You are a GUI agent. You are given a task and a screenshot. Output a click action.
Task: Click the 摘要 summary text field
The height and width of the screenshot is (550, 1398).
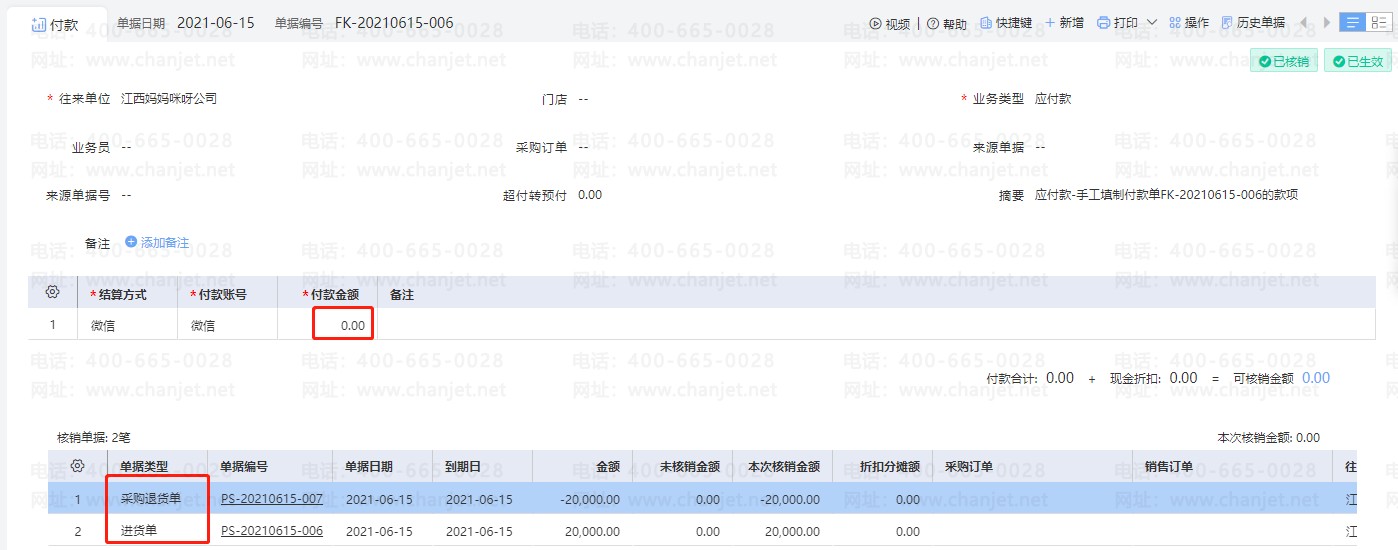coord(1166,195)
